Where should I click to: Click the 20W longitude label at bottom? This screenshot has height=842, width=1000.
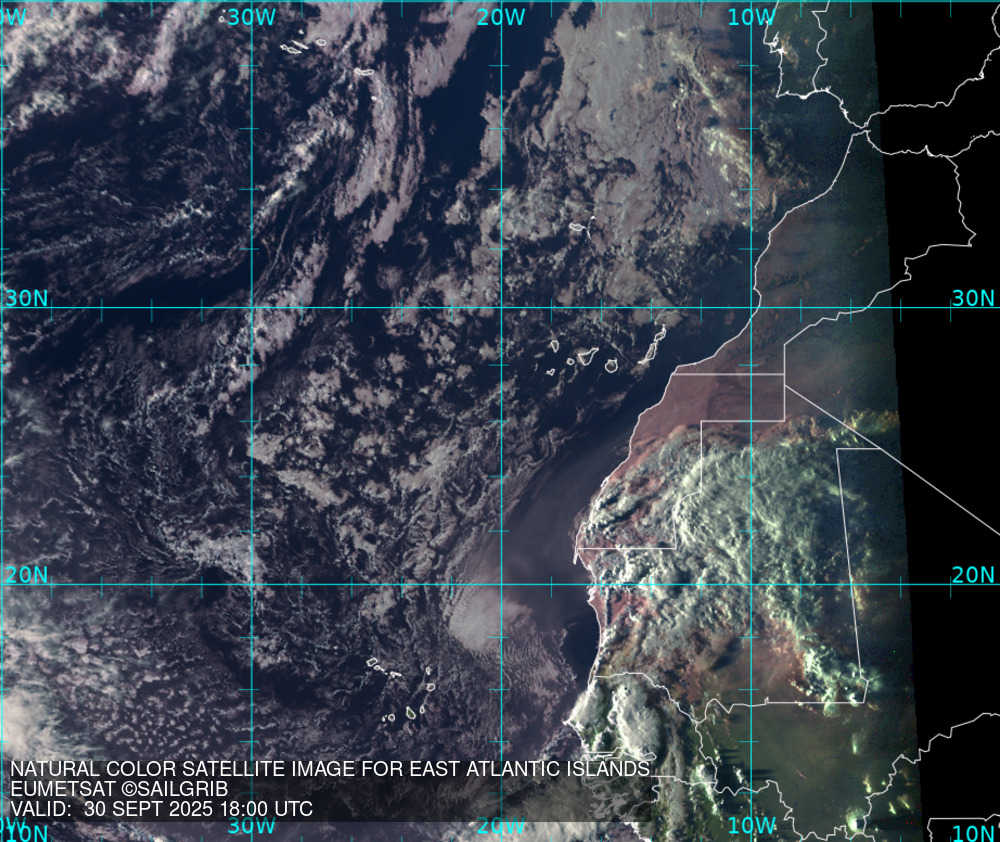501,826
